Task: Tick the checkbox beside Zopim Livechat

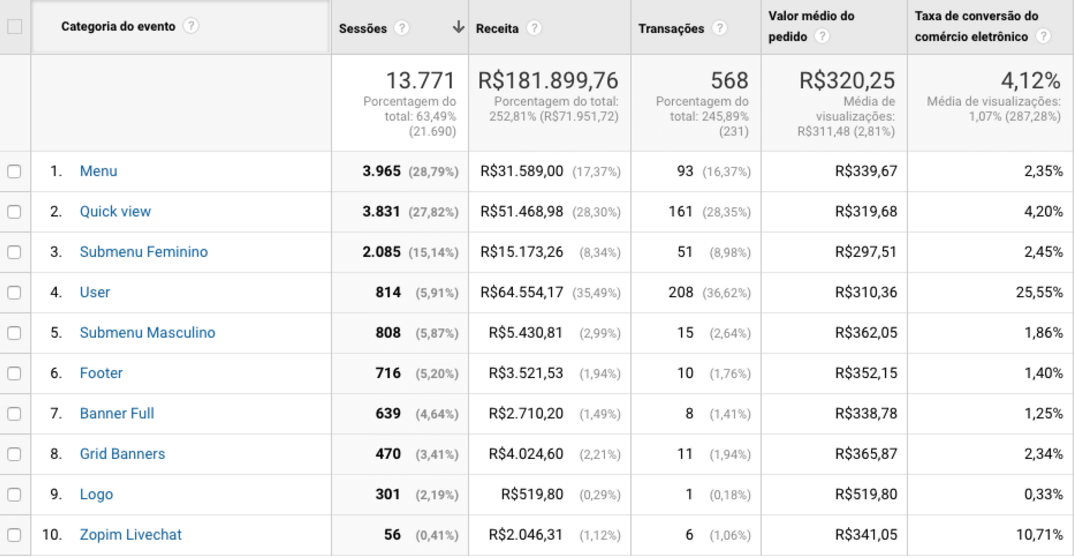Action: click(x=14, y=535)
